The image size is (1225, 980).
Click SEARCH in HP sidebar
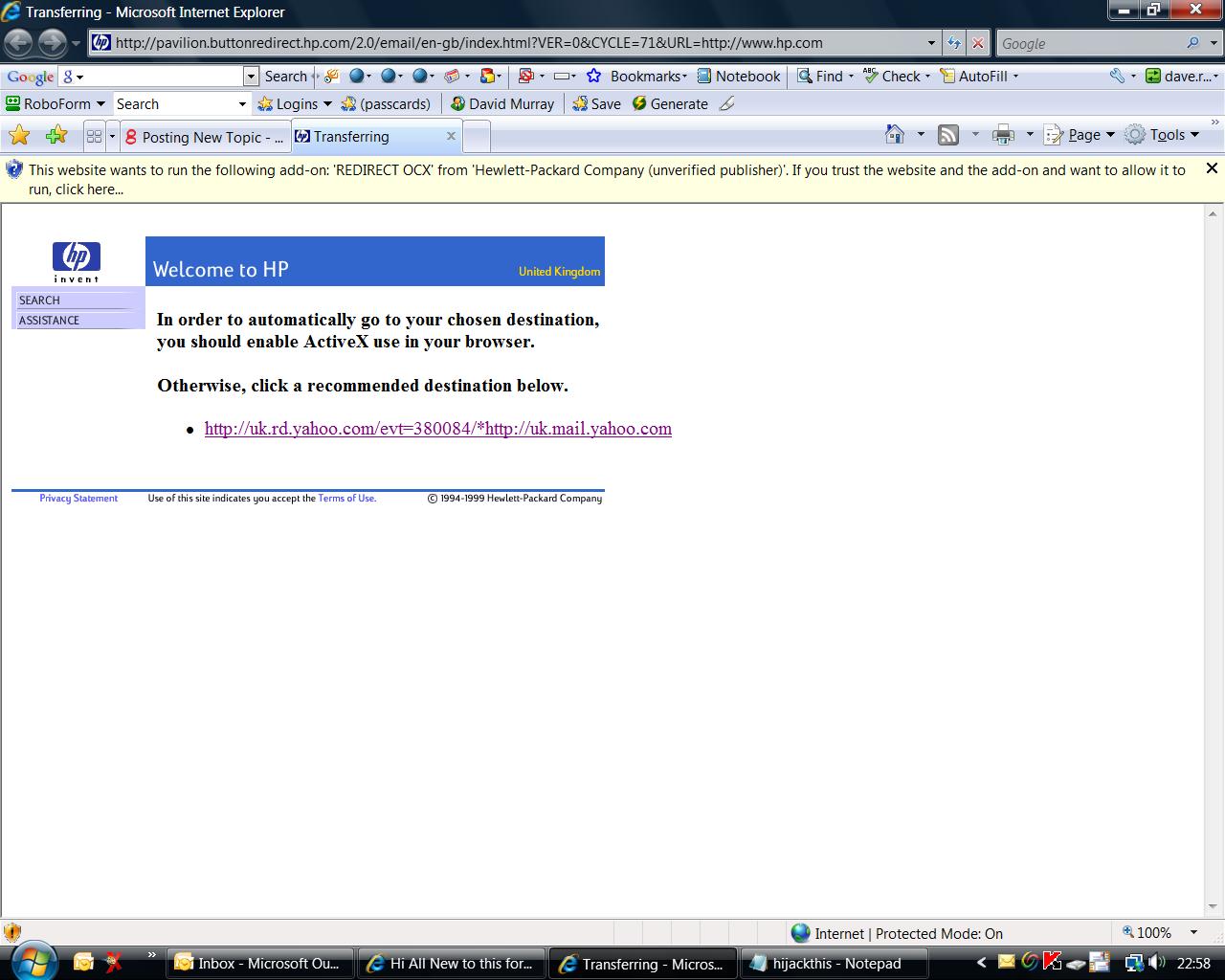[x=39, y=300]
